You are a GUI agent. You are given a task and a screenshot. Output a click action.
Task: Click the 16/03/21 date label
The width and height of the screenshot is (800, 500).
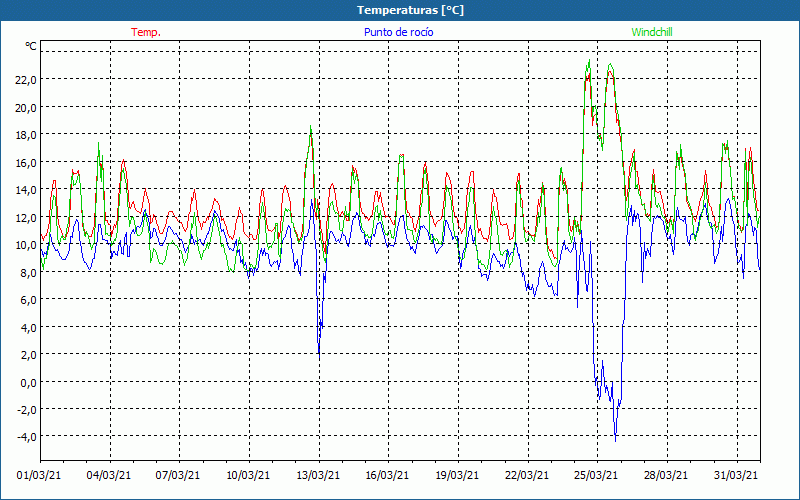[387, 475]
